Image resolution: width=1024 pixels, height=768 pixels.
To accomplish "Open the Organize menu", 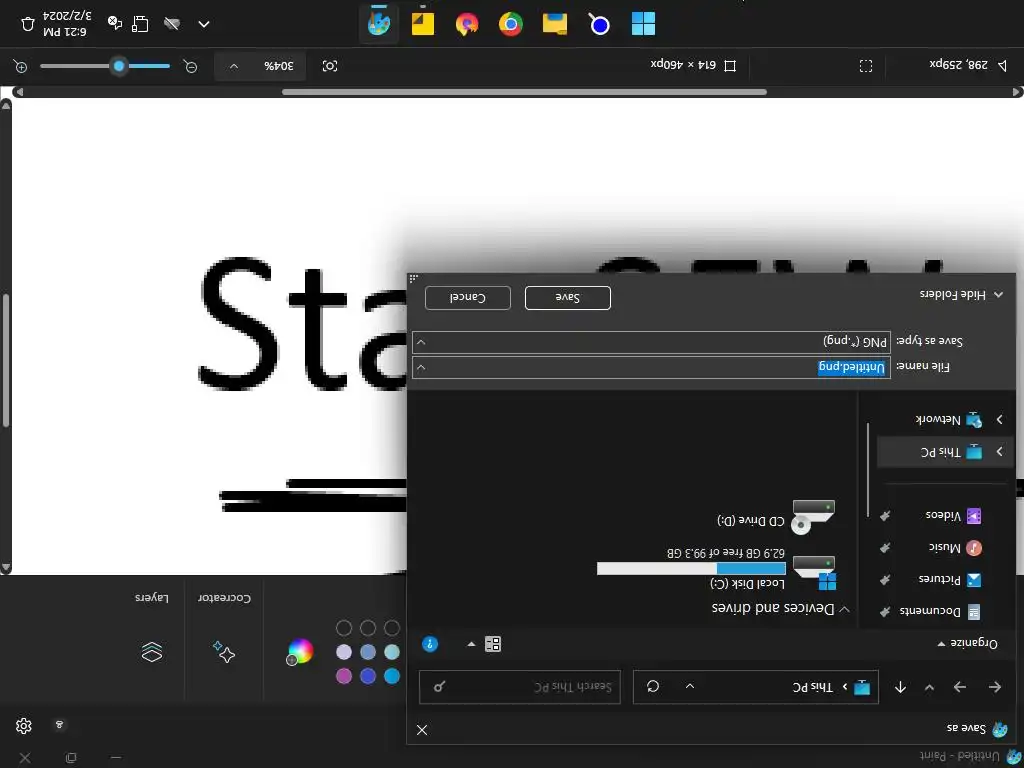I will (967, 643).
